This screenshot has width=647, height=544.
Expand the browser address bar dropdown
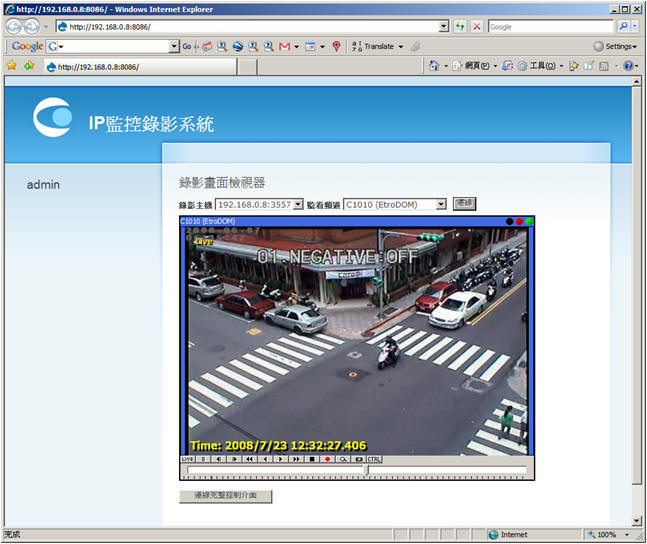click(444, 26)
